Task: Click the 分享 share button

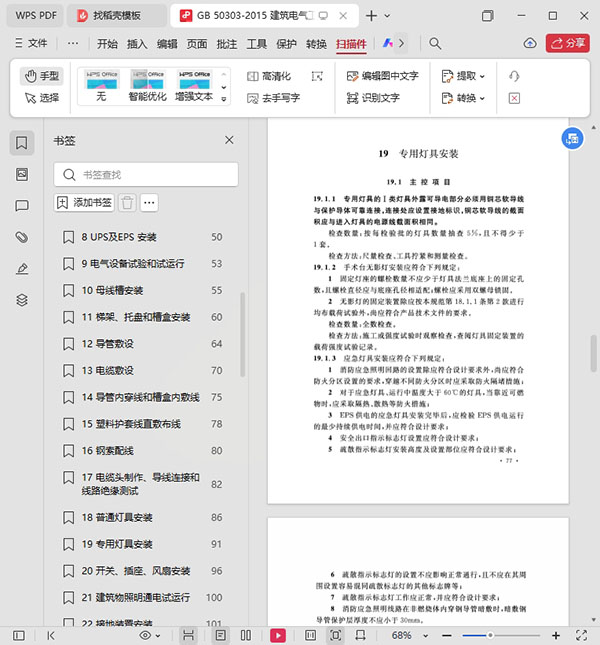Action: tap(568, 43)
